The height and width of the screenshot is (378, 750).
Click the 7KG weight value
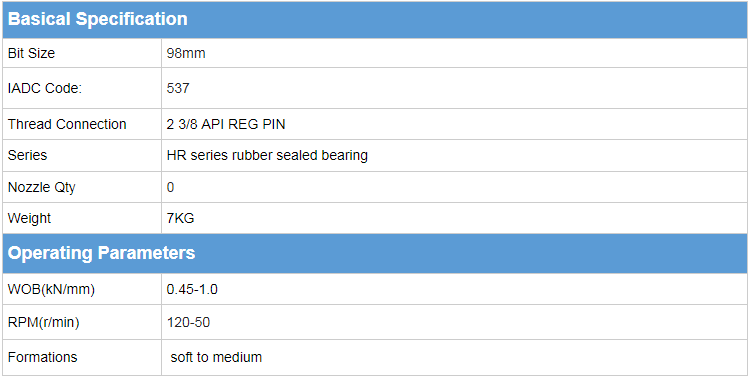pos(180,218)
